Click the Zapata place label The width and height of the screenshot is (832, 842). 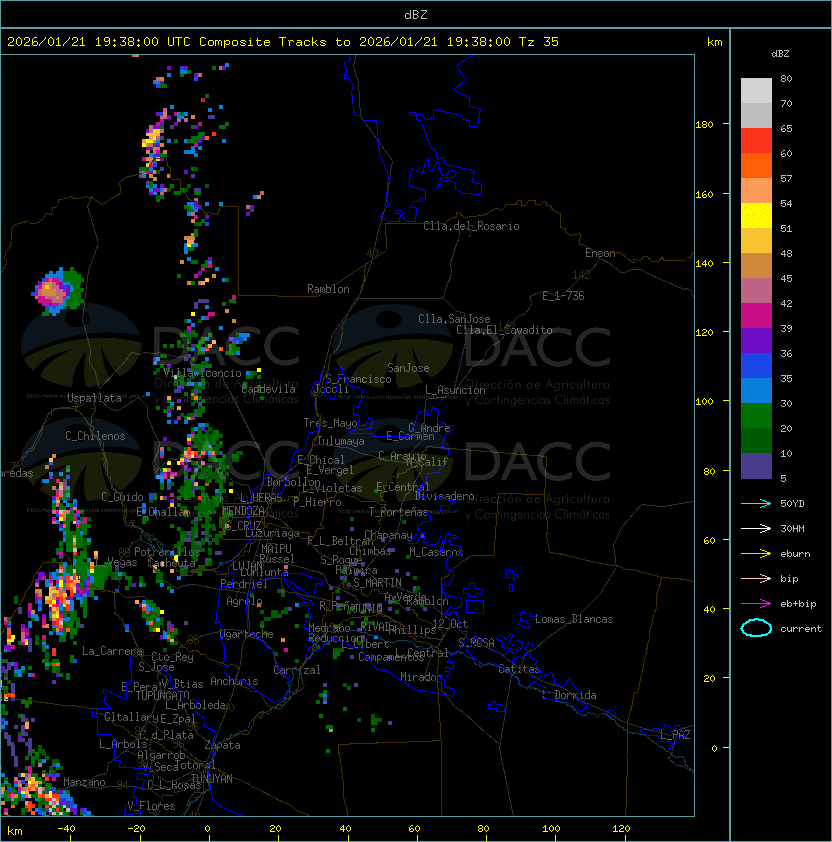tap(222, 745)
